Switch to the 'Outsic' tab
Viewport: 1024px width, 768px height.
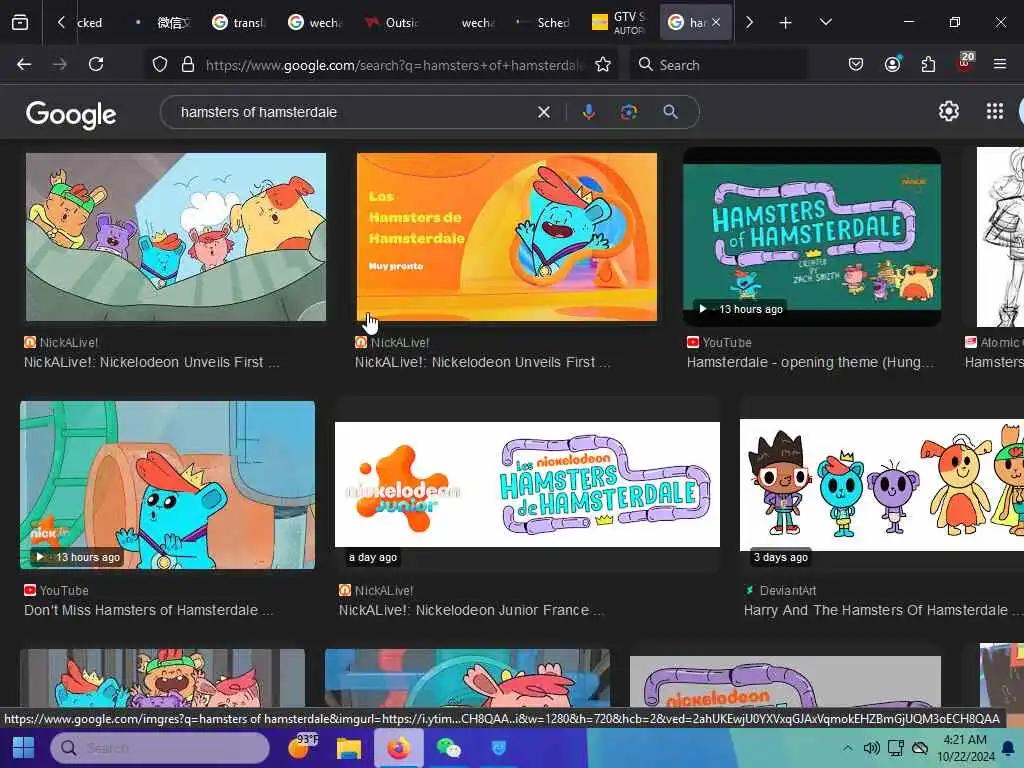[x=391, y=23]
